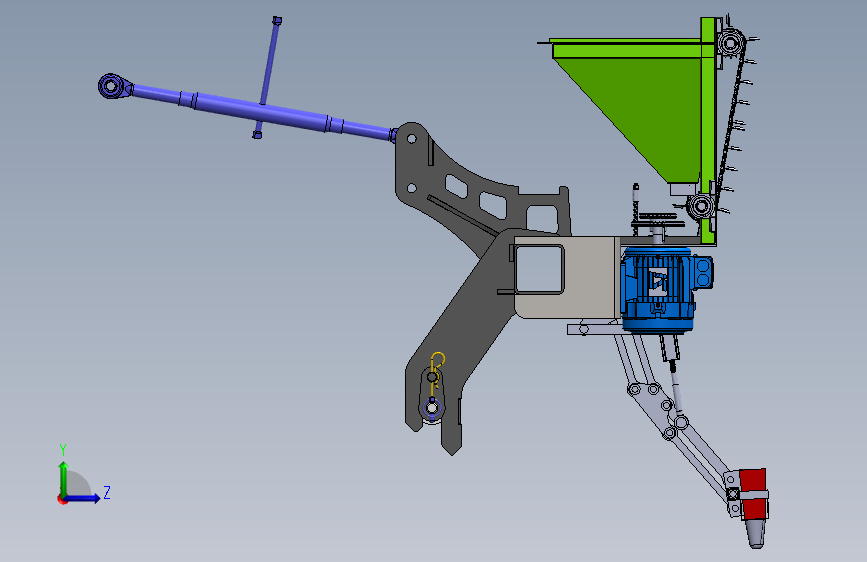867x562 pixels.
Task: Select the gray cone tip below red part
Action: (x=756, y=533)
